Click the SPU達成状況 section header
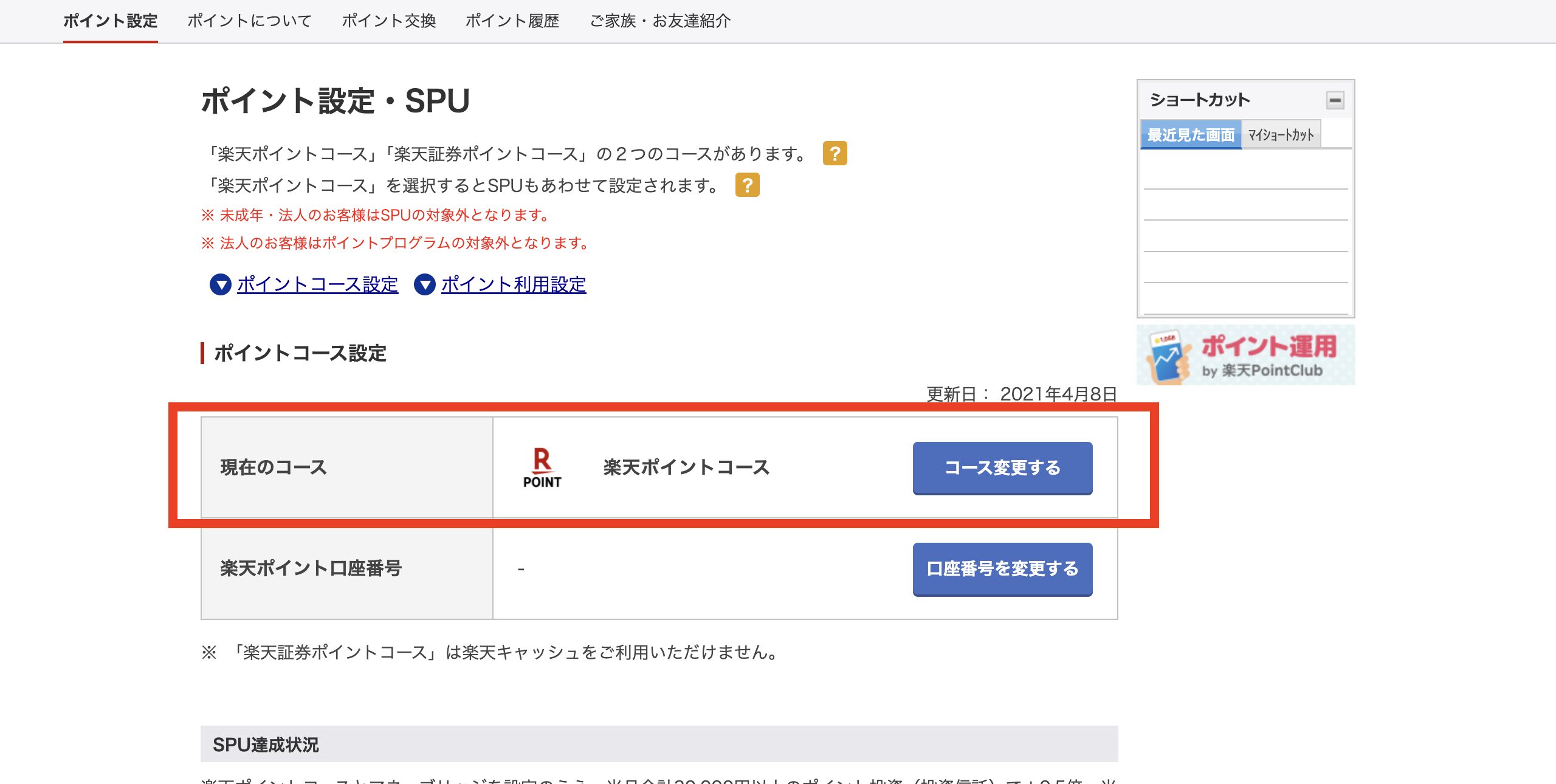Screen dimensions: 1556x784 pyautogui.click(x=659, y=744)
